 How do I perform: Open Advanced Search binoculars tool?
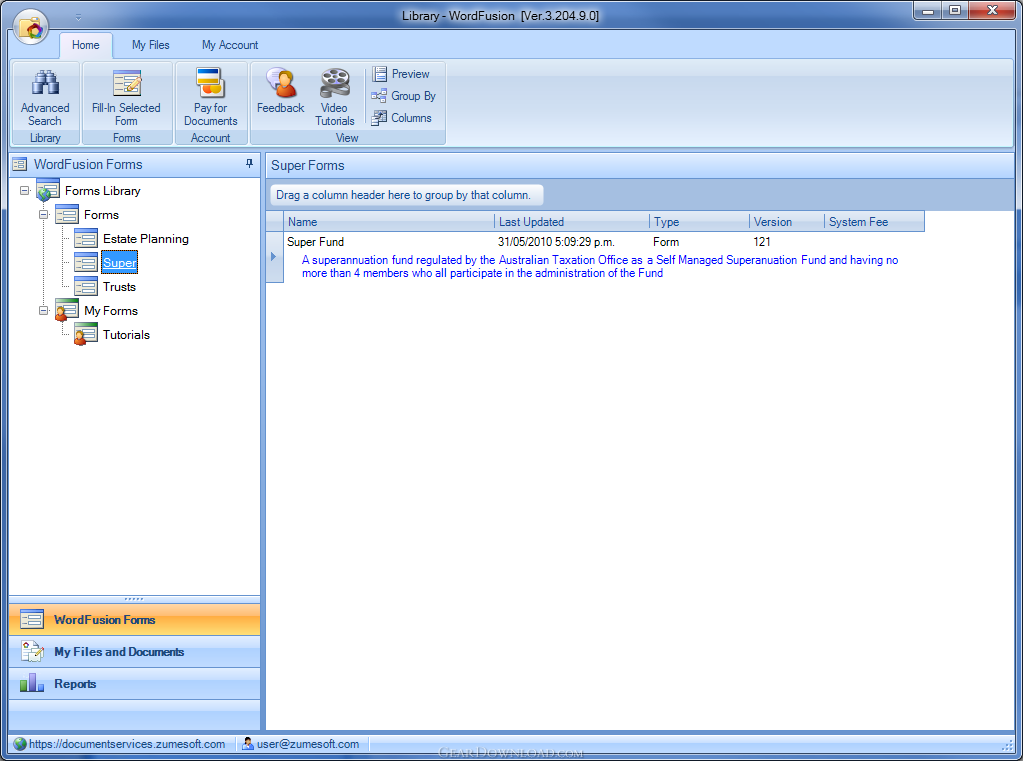(45, 97)
